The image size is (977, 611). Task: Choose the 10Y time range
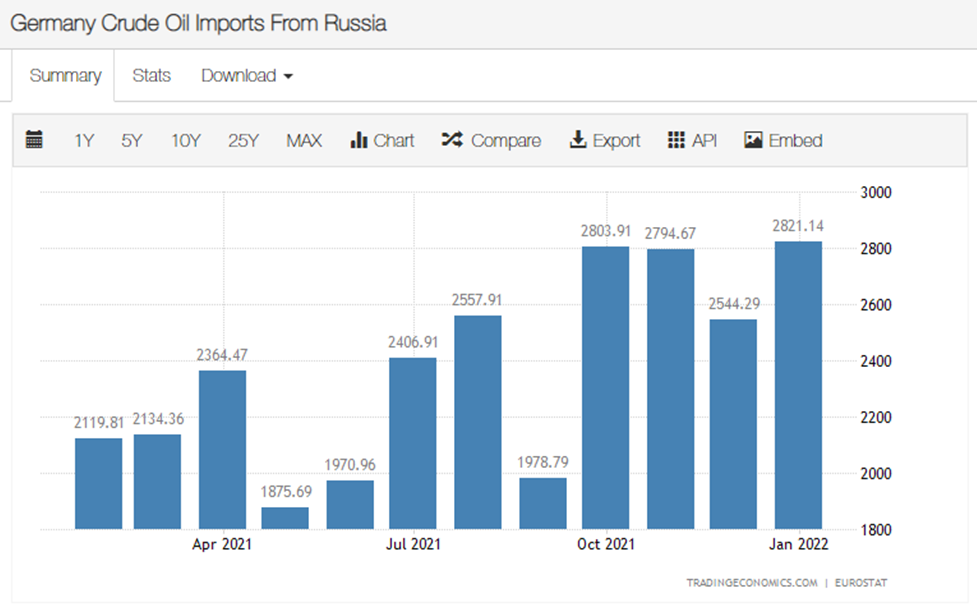(x=186, y=141)
